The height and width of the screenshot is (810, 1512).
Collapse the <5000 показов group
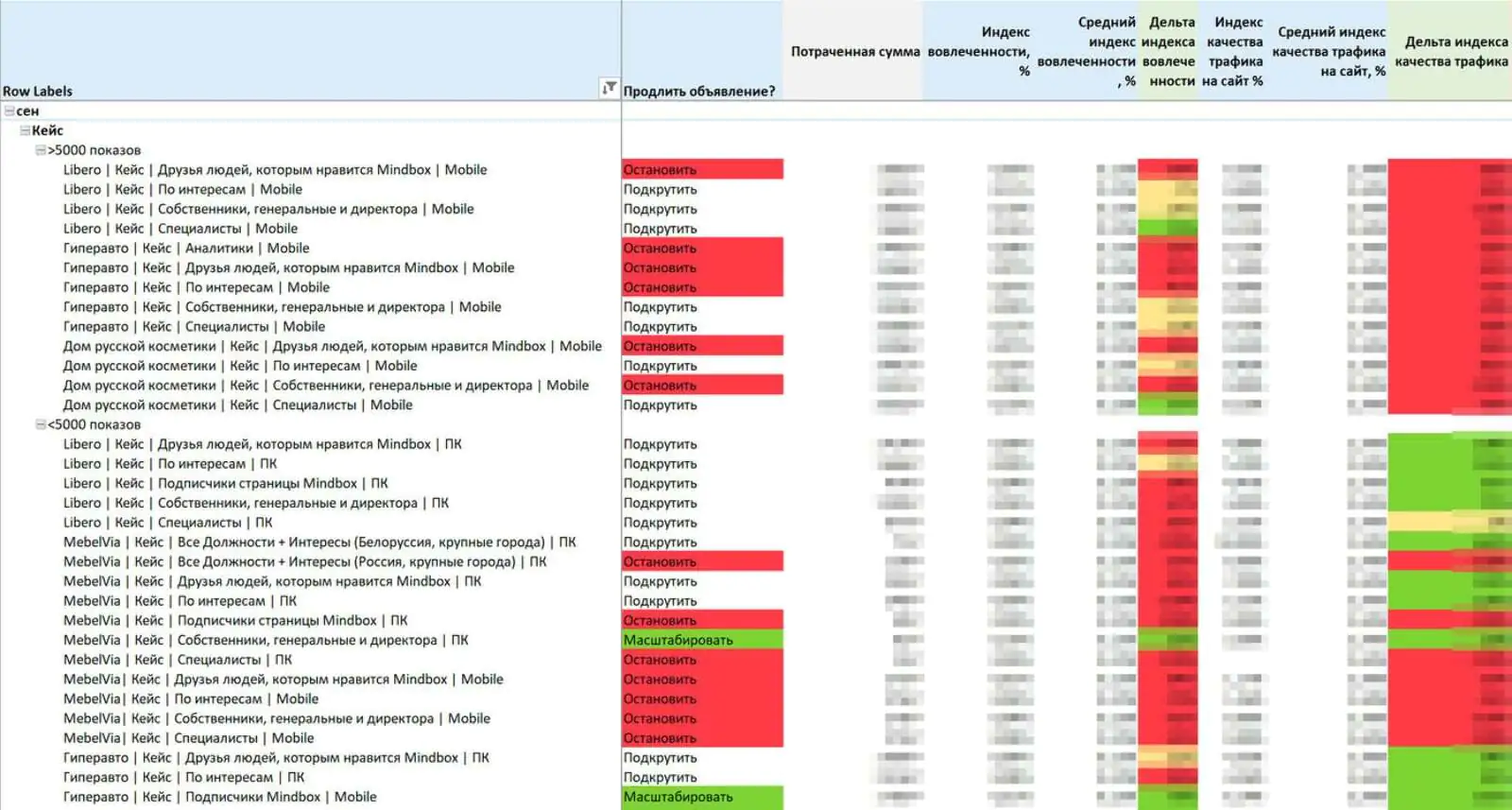41,424
